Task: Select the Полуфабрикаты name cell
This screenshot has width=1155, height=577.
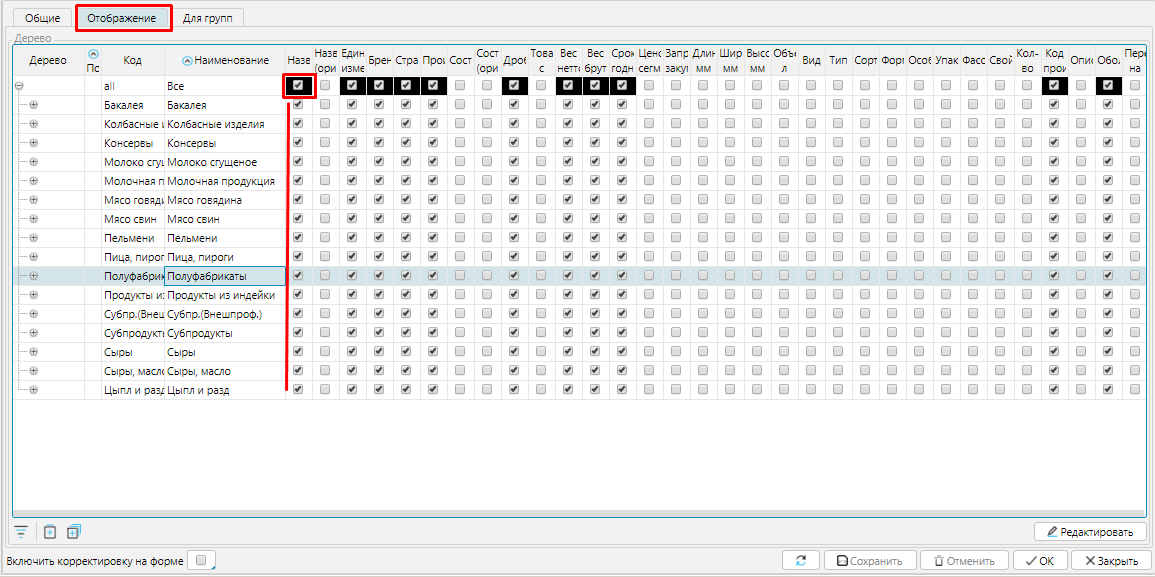Action: pyautogui.click(x=224, y=276)
